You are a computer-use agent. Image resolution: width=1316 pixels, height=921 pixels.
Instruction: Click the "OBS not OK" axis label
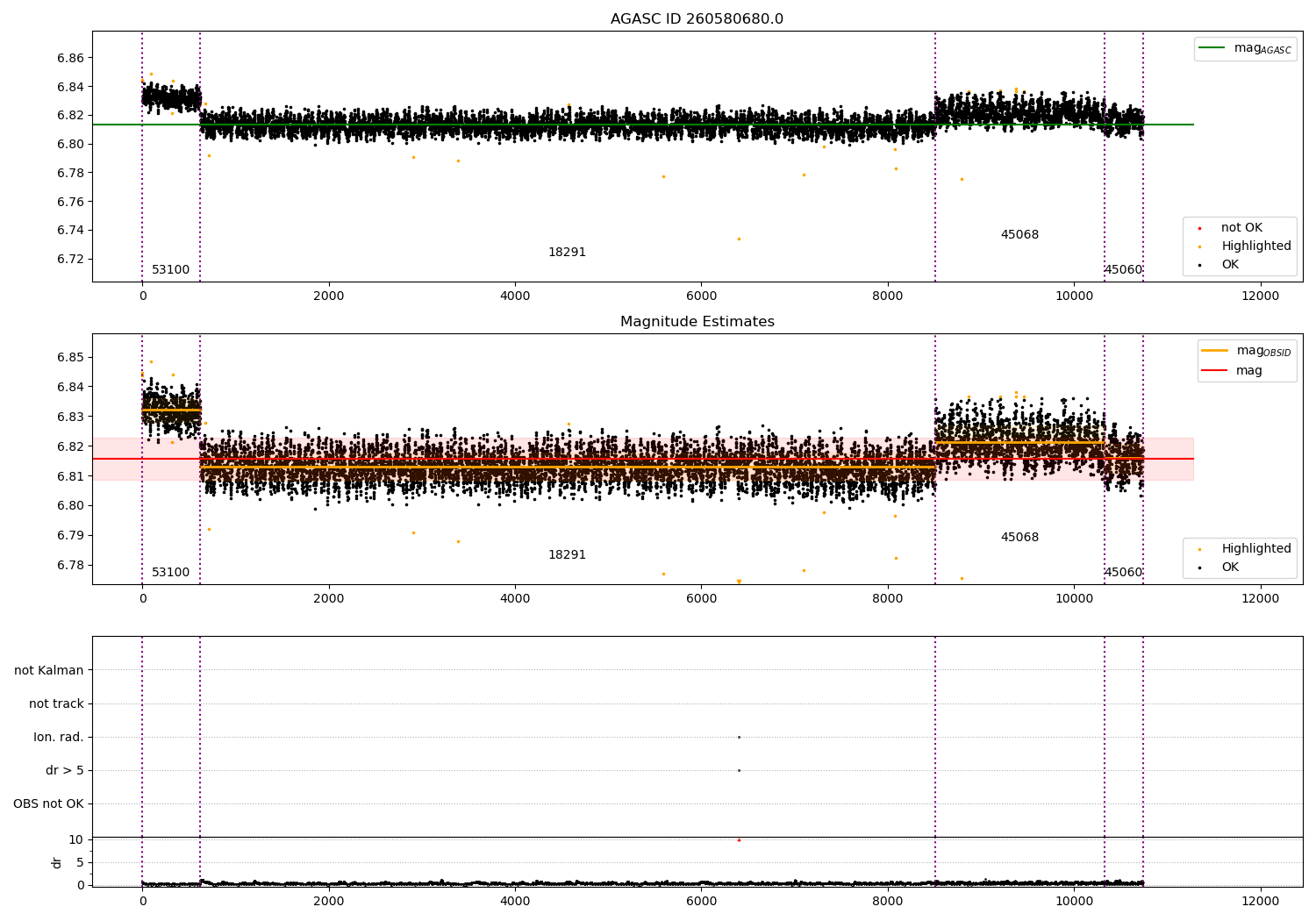pyautogui.click(x=48, y=804)
